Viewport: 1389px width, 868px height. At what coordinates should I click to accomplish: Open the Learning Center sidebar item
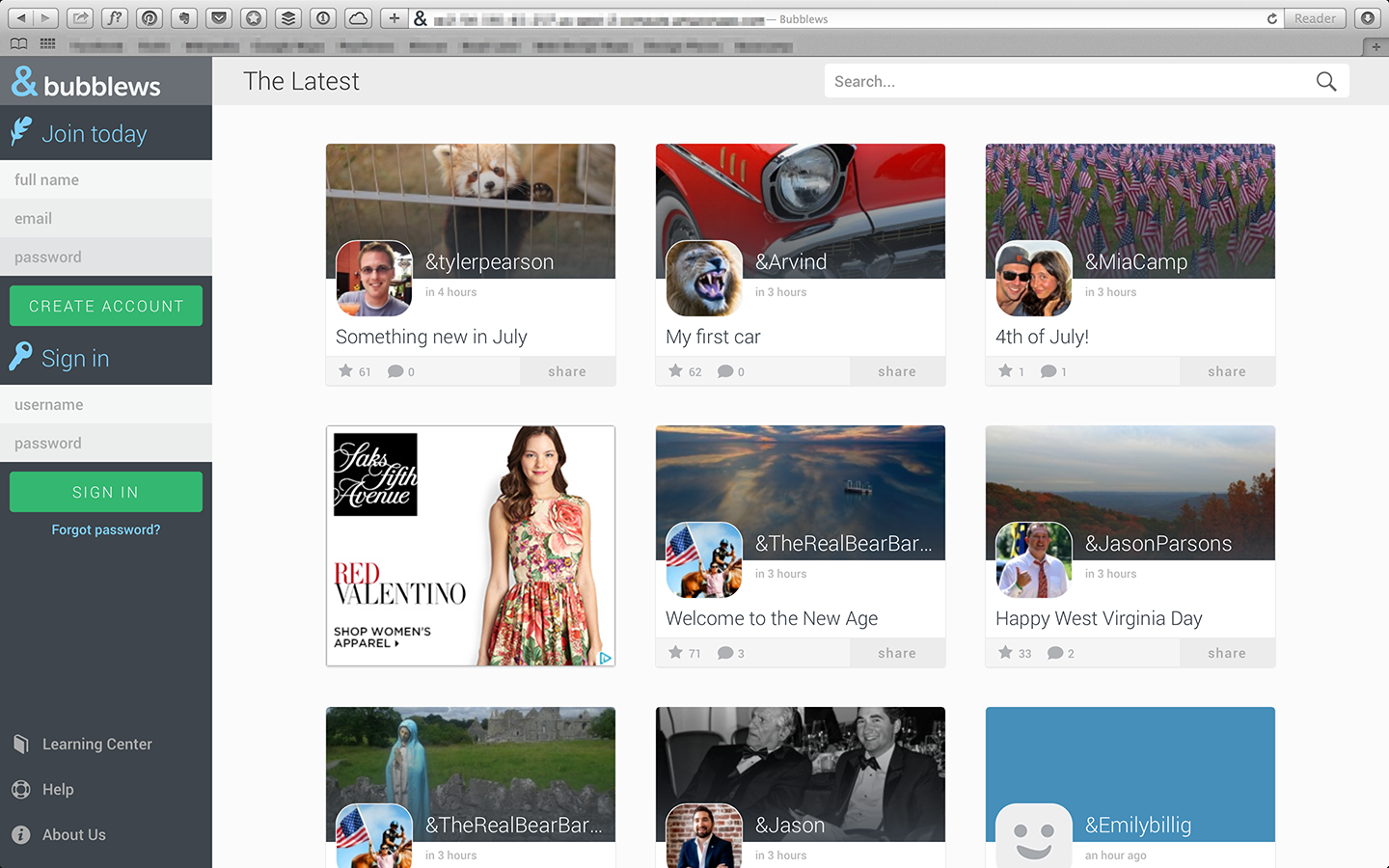tap(96, 744)
